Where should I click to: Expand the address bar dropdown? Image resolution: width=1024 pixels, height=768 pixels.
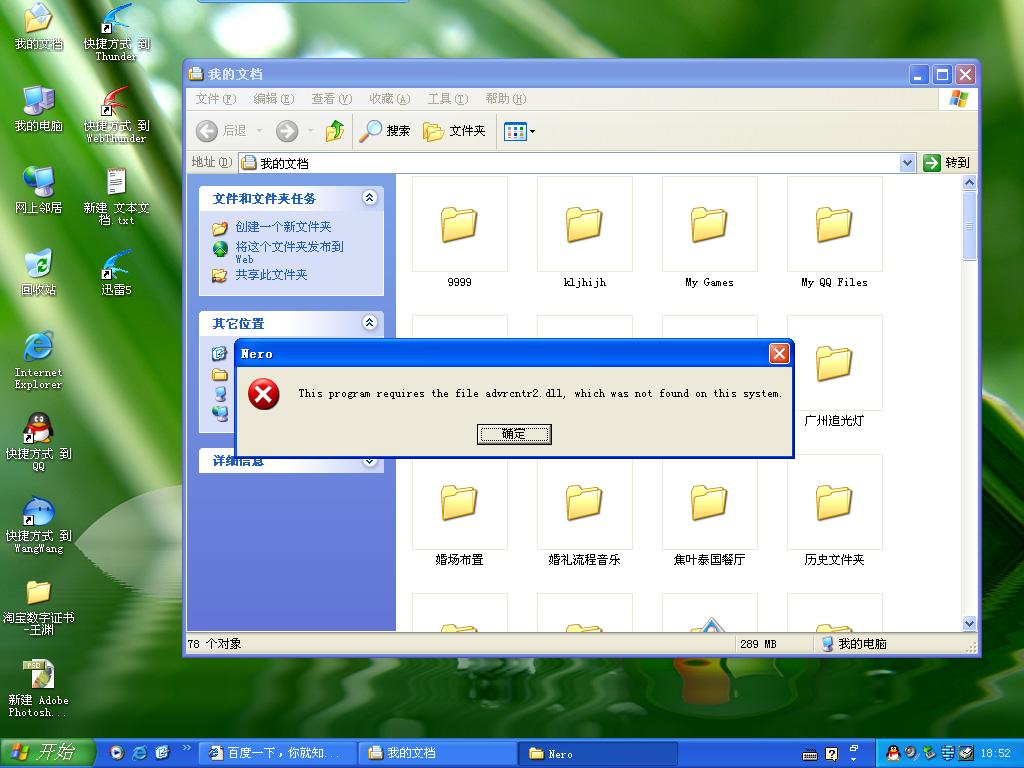point(907,163)
